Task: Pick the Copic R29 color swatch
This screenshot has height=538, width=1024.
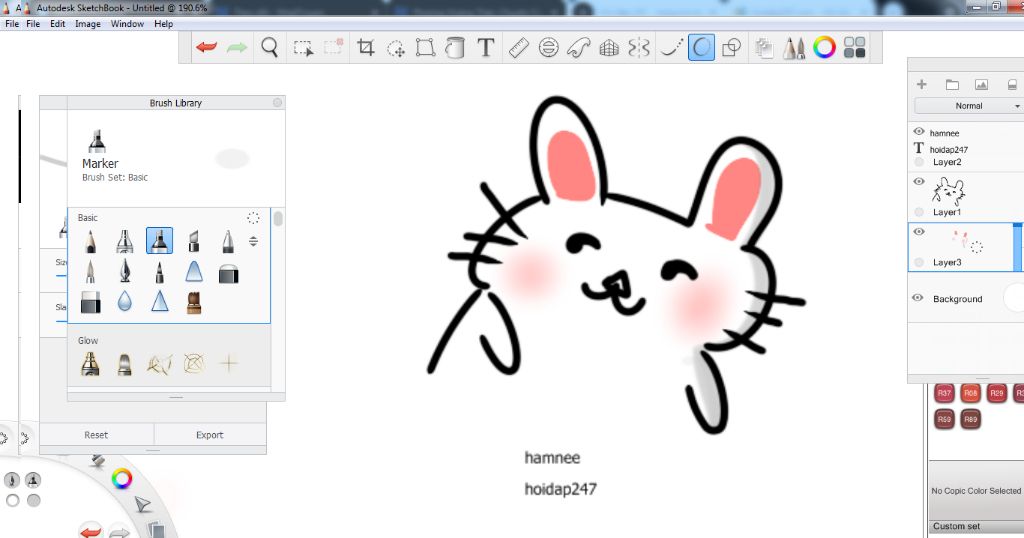Action: (997, 393)
